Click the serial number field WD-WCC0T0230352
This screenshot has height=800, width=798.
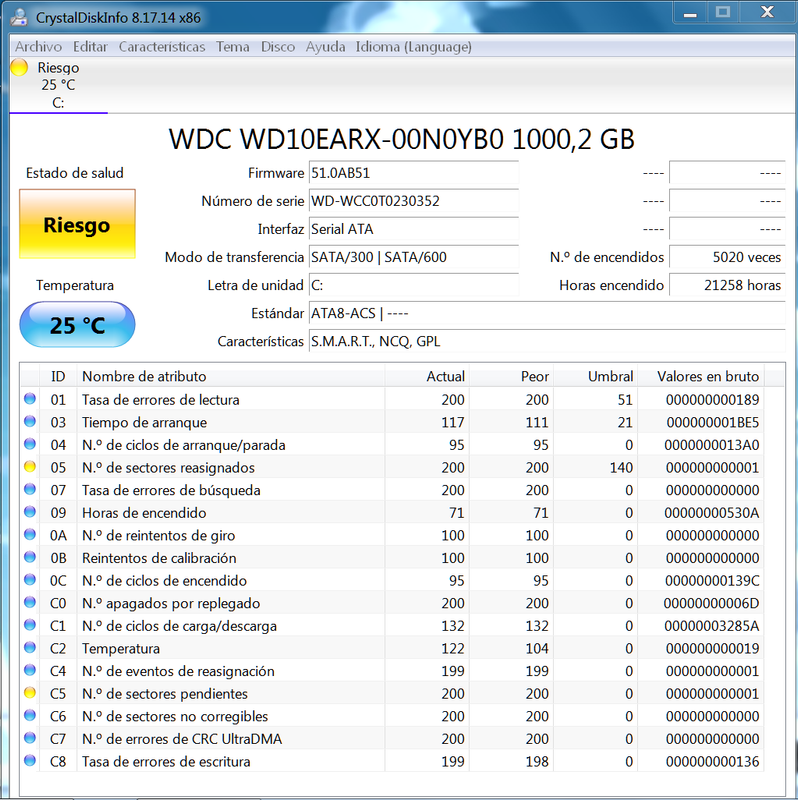[x=414, y=201]
